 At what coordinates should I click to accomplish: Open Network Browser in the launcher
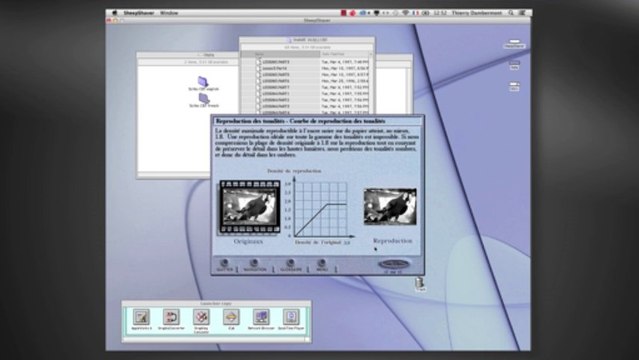click(x=261, y=317)
